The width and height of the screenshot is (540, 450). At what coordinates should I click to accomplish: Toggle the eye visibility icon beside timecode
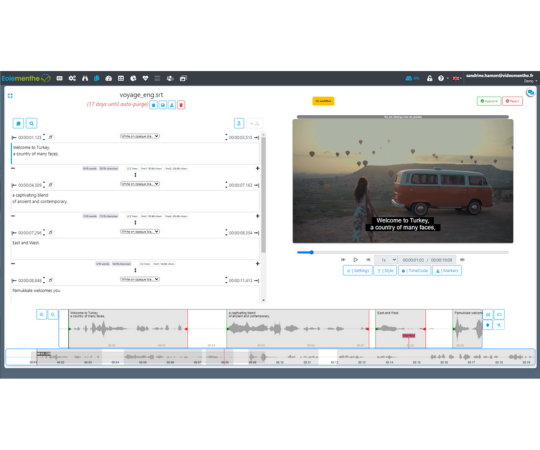point(463,260)
